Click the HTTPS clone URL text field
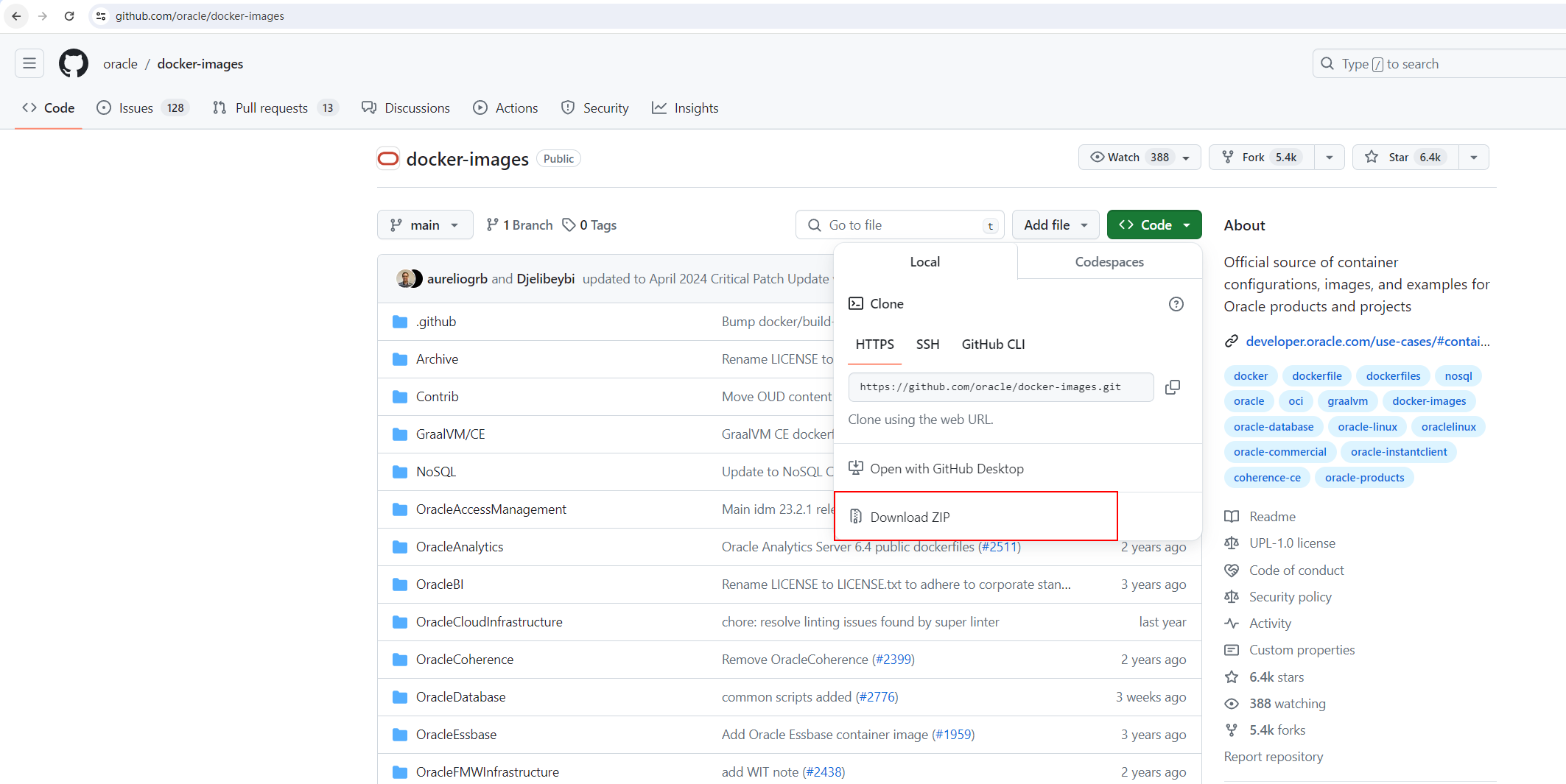 [1001, 387]
